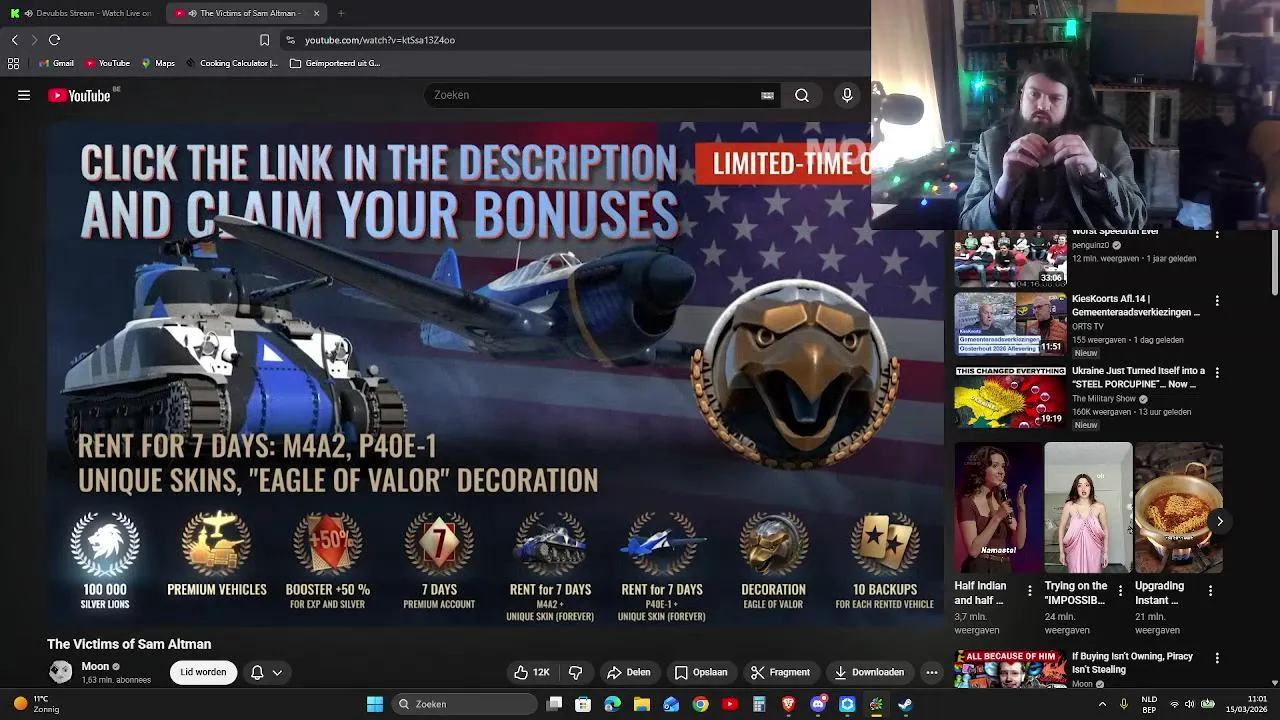Open options for Ukraine STEEL PORCUPINE video
The height and width of the screenshot is (720, 1280).
coord(1217,372)
